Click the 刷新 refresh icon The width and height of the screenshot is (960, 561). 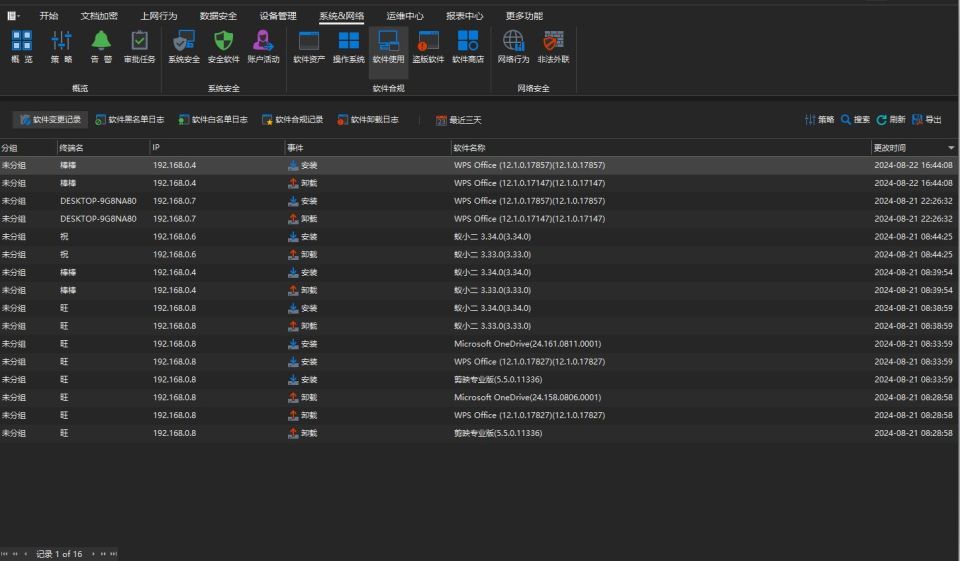(882, 120)
